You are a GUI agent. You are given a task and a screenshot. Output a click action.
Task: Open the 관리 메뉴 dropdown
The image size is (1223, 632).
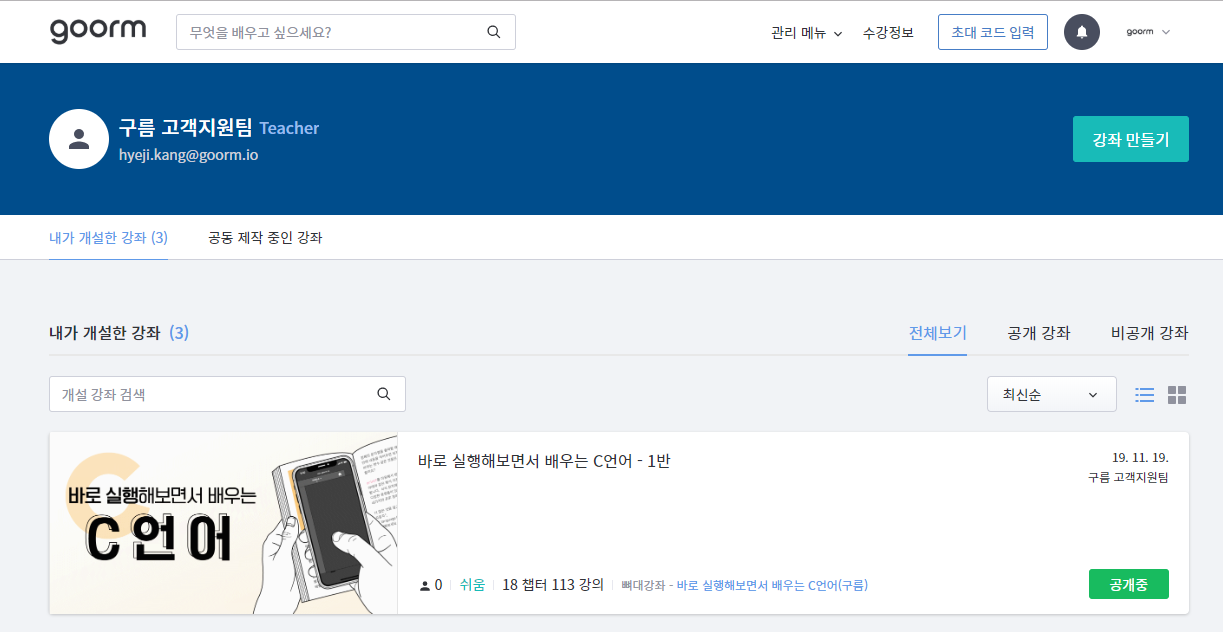[x=806, y=32]
